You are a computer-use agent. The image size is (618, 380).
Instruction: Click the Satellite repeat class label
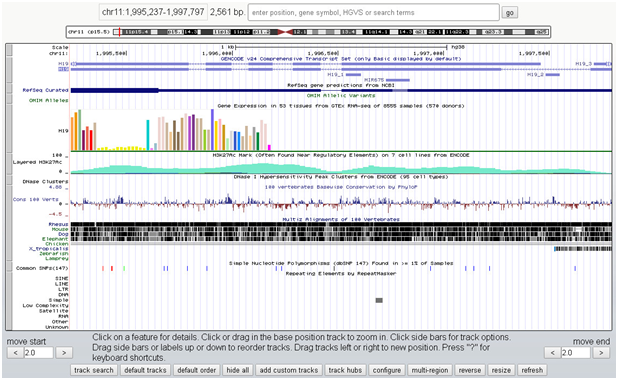[54, 311]
